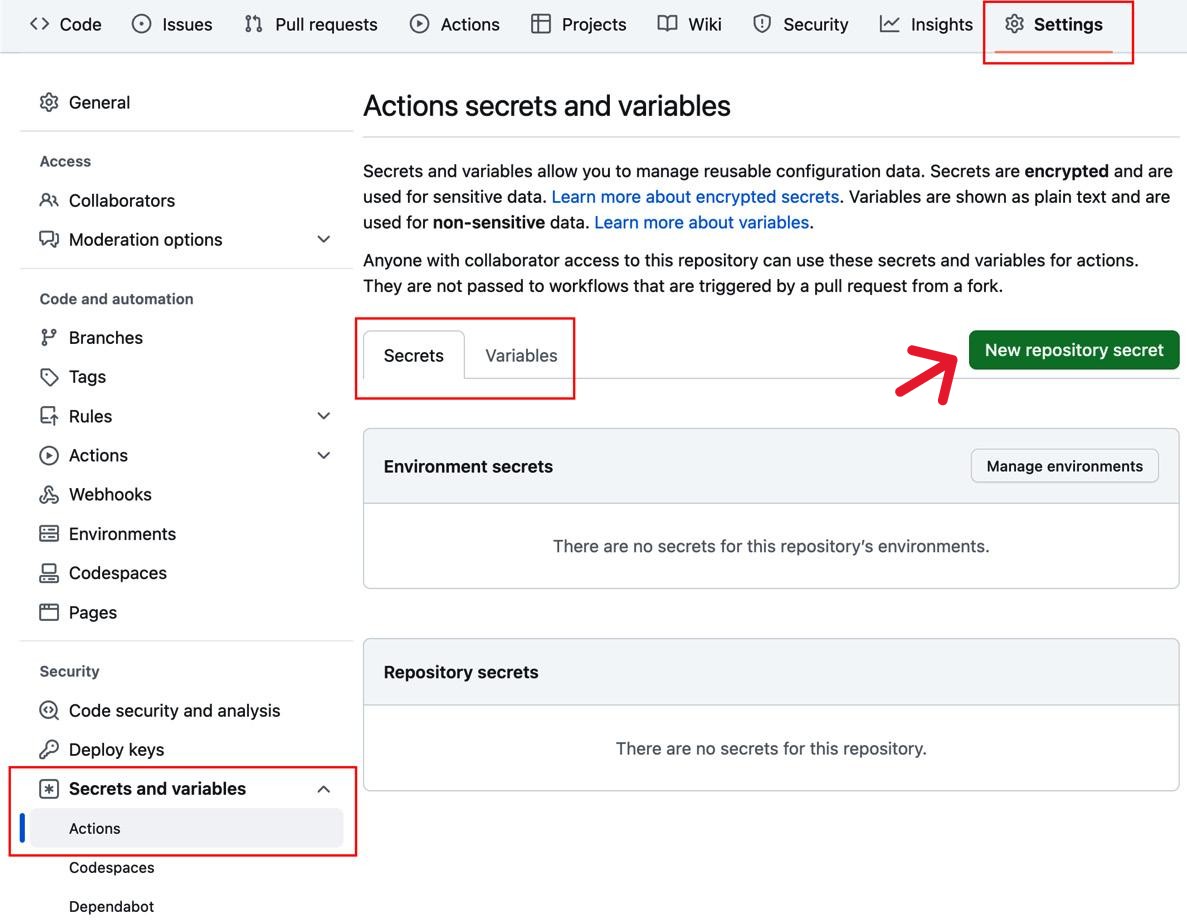Open Tags settings
Image resolution: width=1187 pixels, height=921 pixels.
click(87, 377)
